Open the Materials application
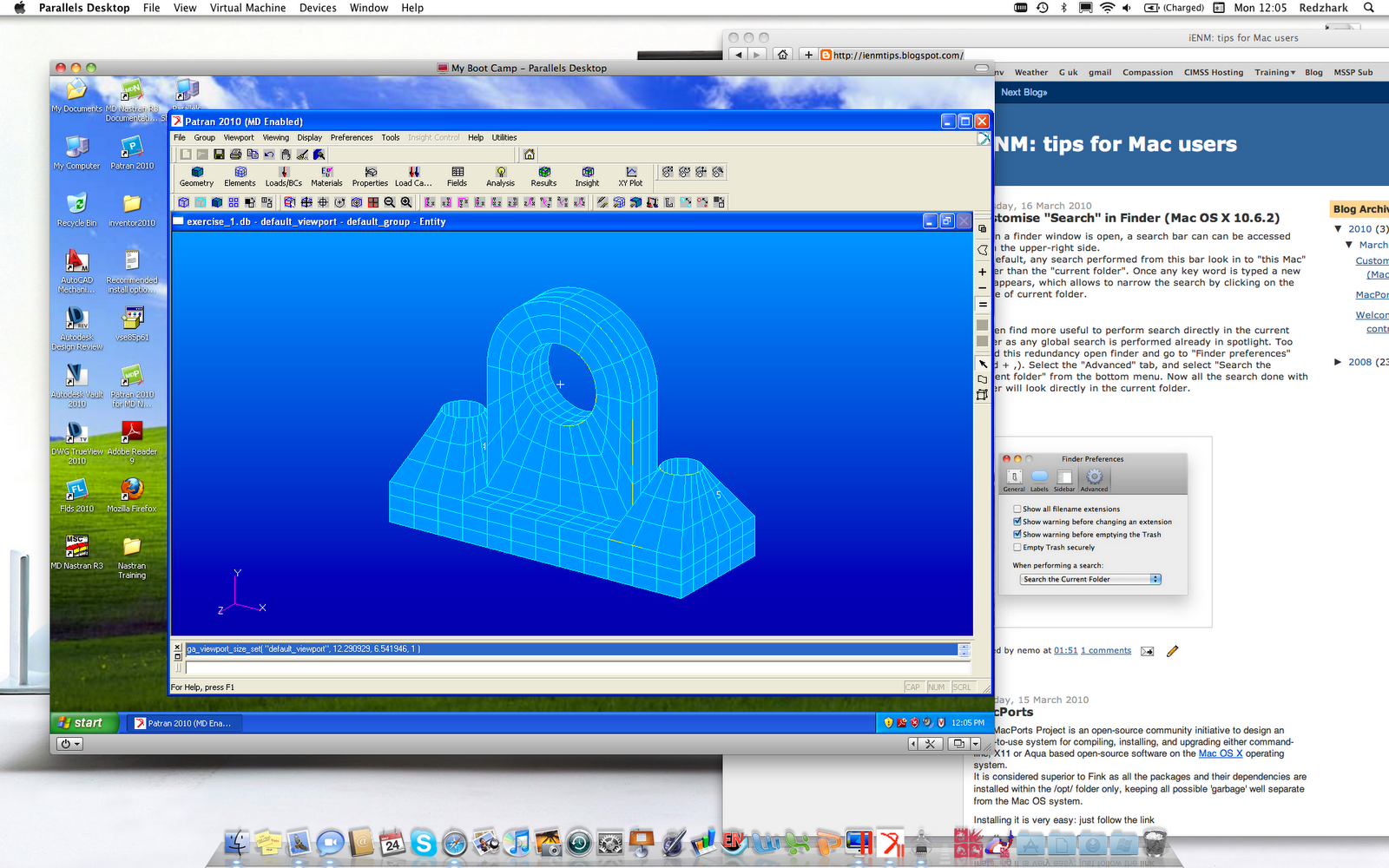The image size is (1389, 868). pos(327,176)
